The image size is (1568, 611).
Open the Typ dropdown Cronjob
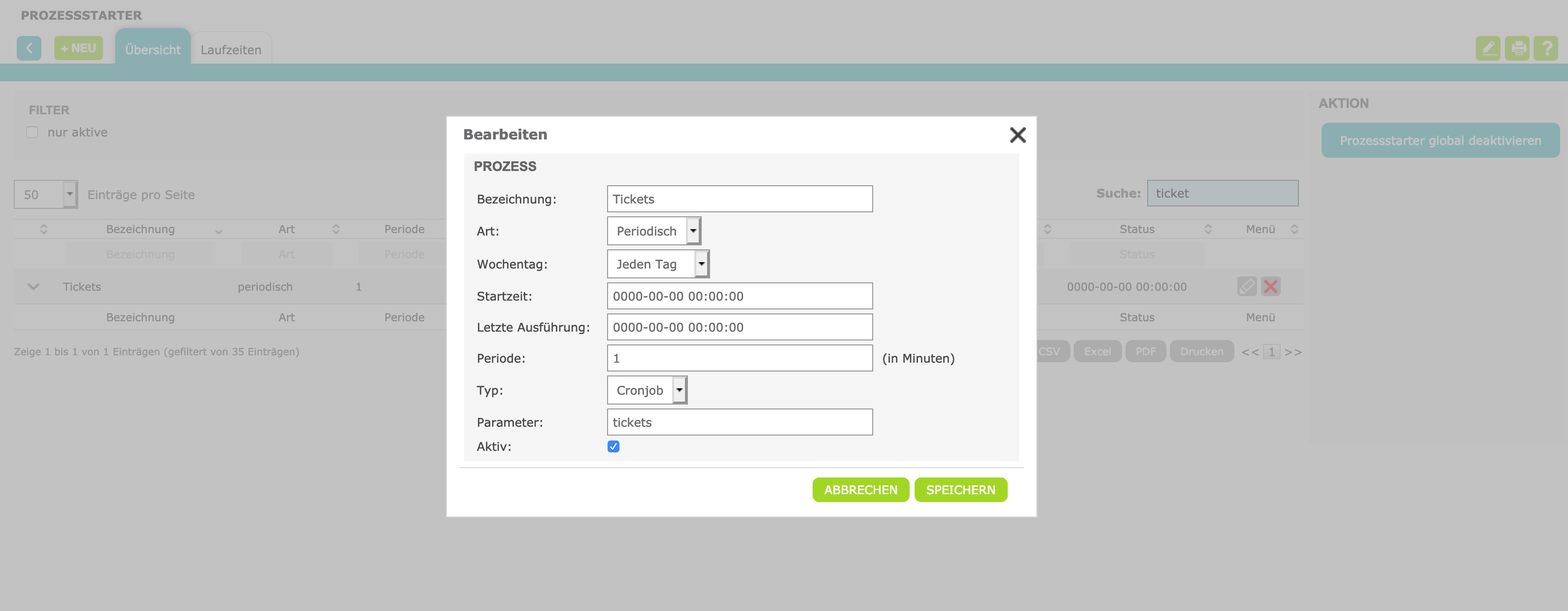tap(647, 390)
